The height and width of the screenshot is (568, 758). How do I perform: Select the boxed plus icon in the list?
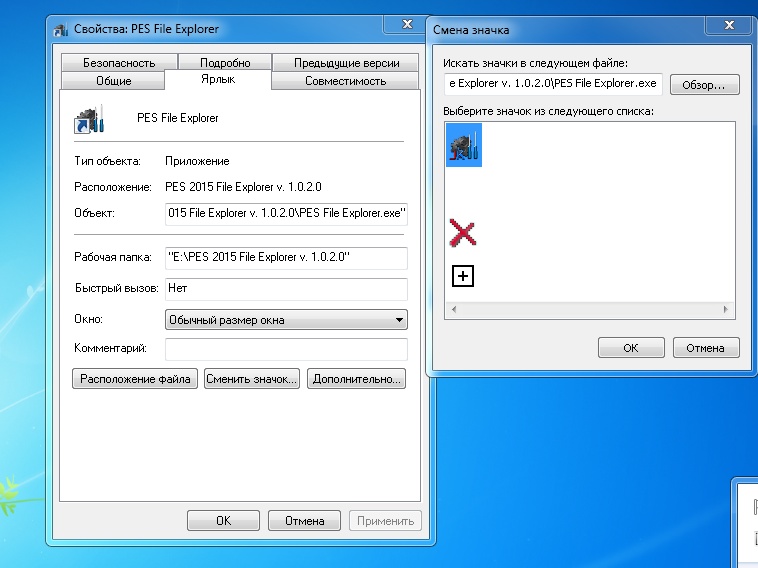(x=463, y=276)
